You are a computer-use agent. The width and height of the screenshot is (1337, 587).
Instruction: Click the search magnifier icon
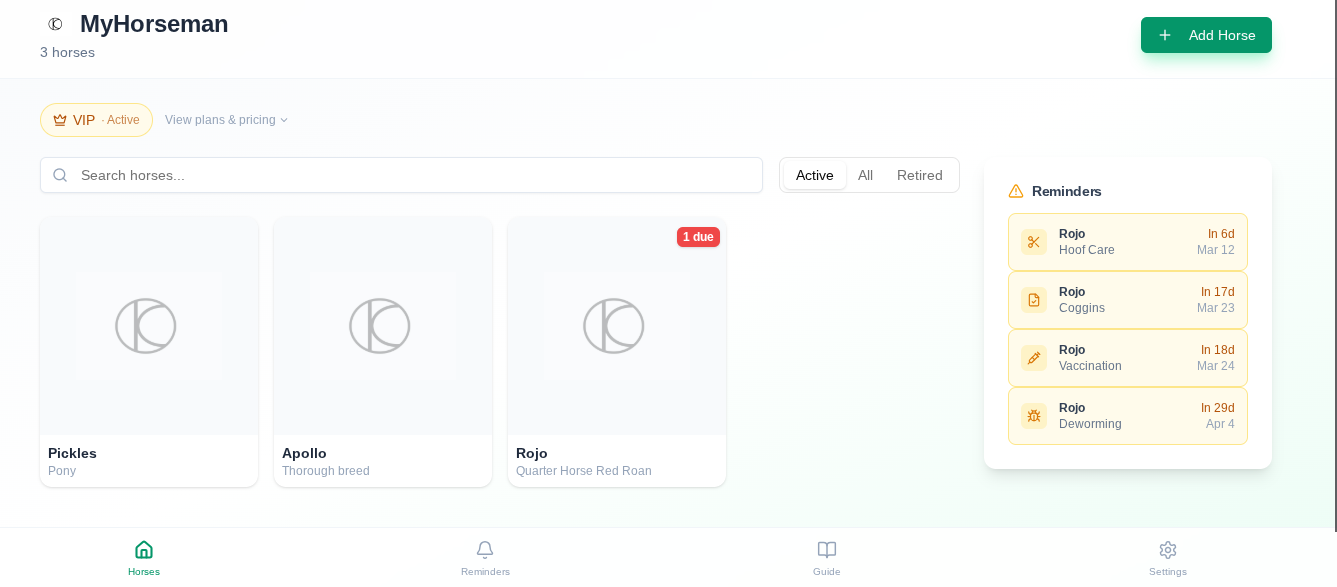(x=60, y=175)
